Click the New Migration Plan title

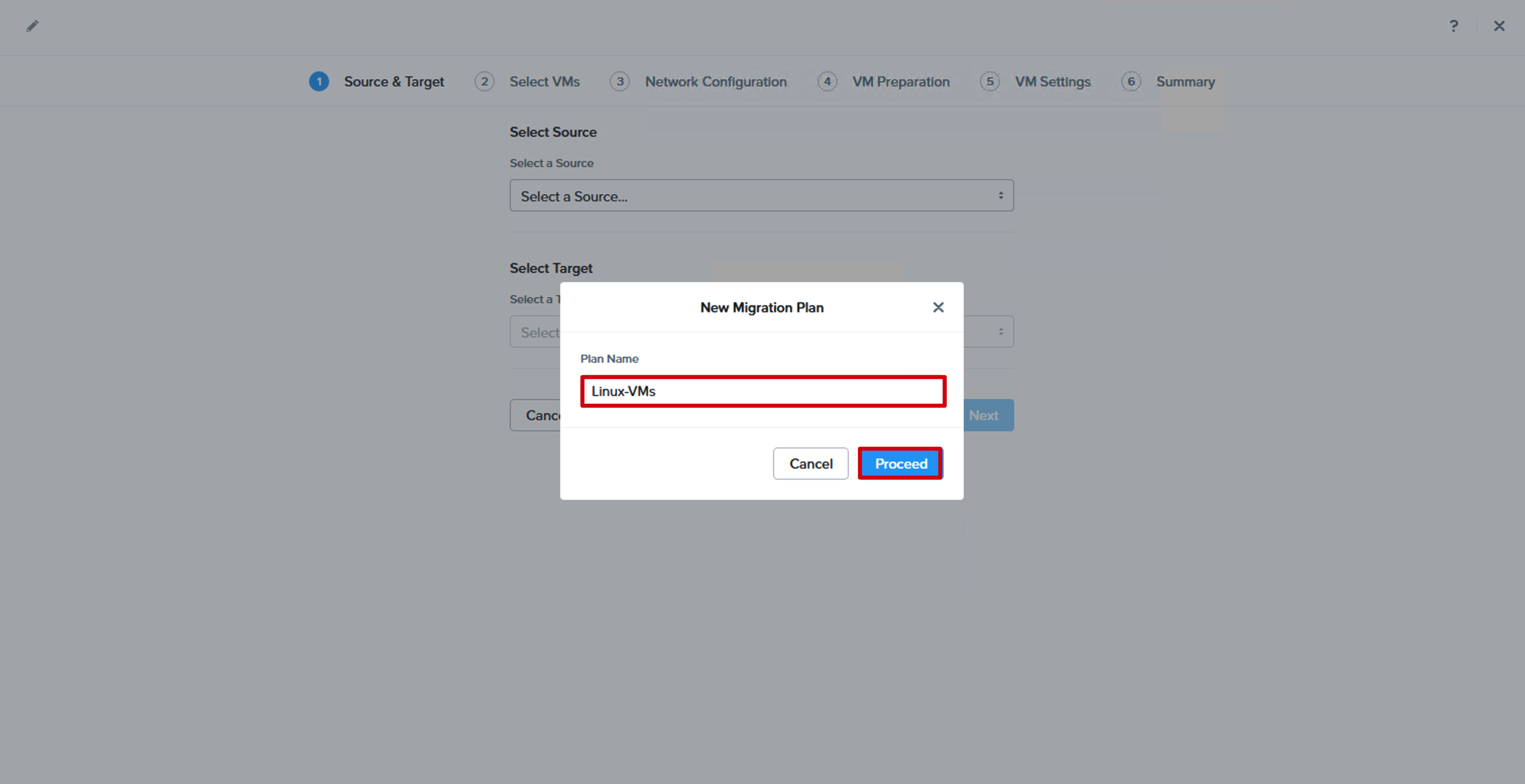761,308
